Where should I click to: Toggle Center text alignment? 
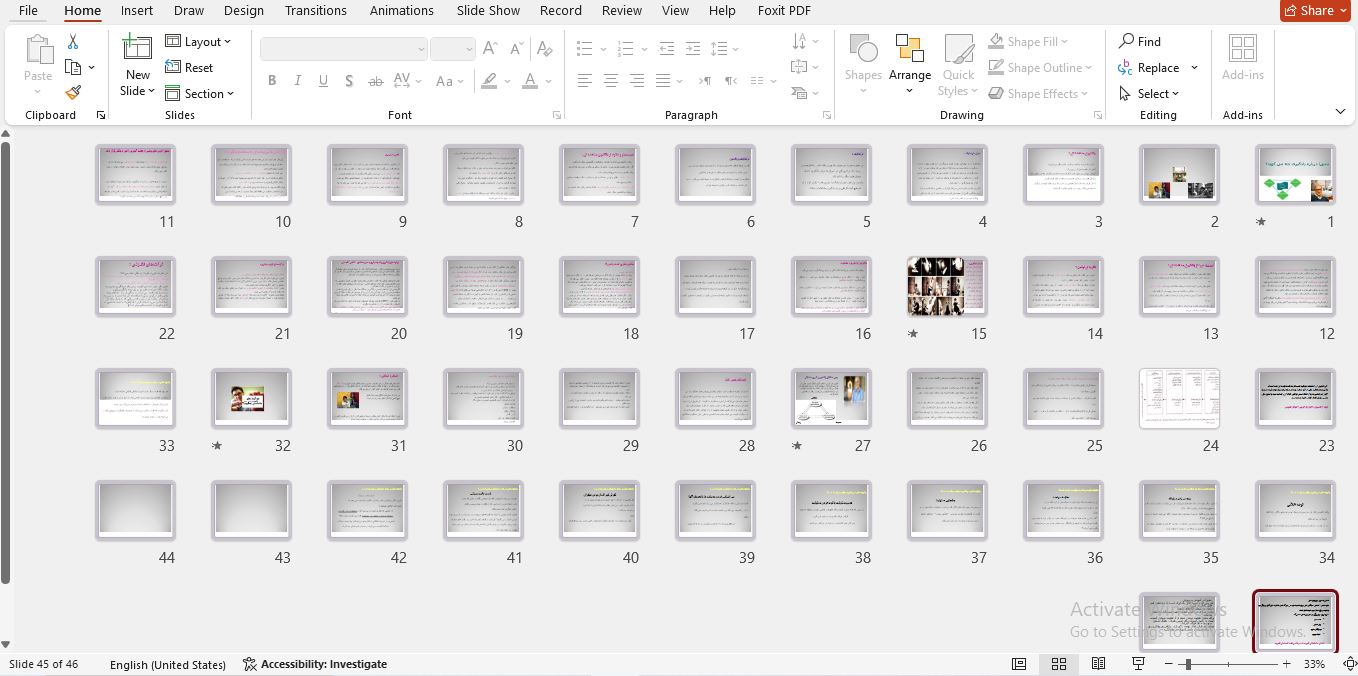[611, 81]
